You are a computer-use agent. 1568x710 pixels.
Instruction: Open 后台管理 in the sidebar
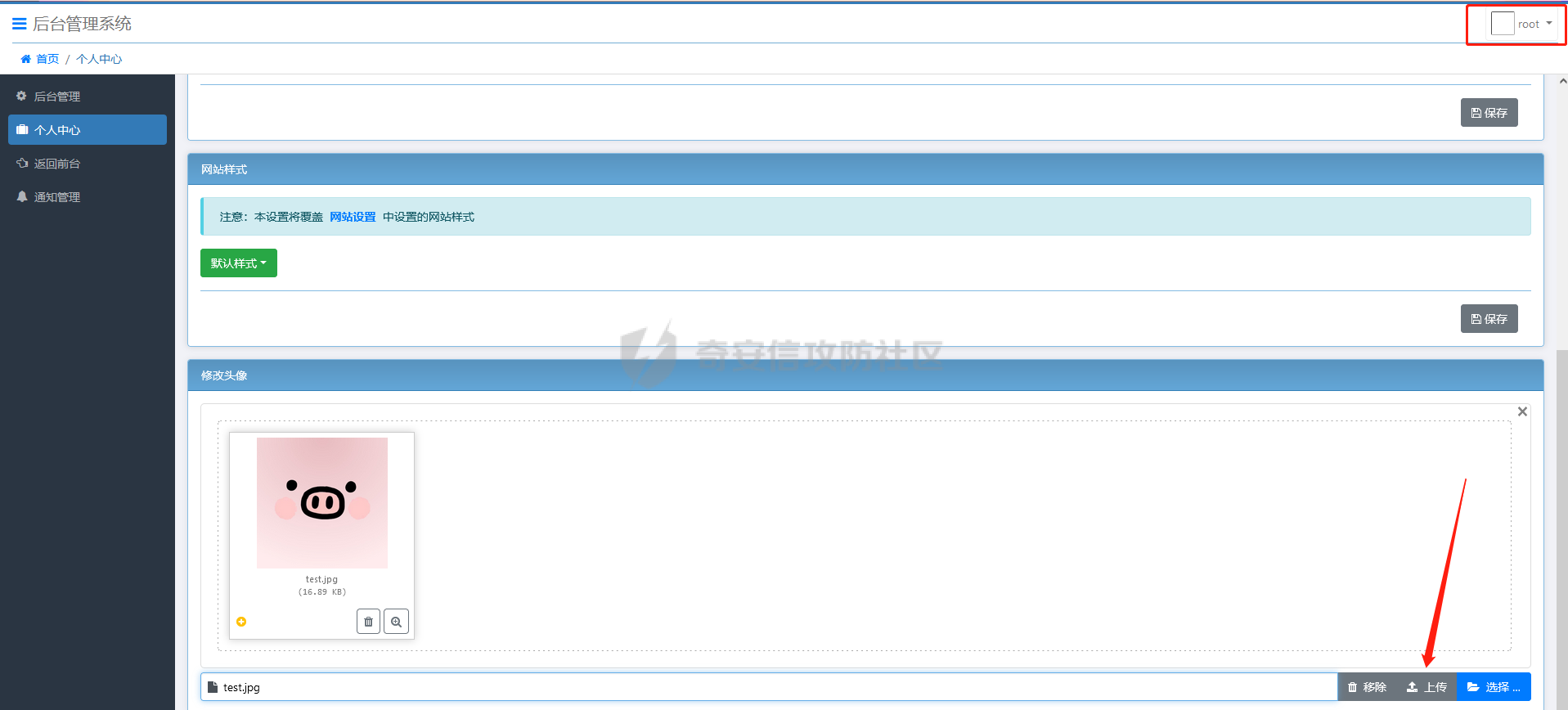tap(56, 97)
